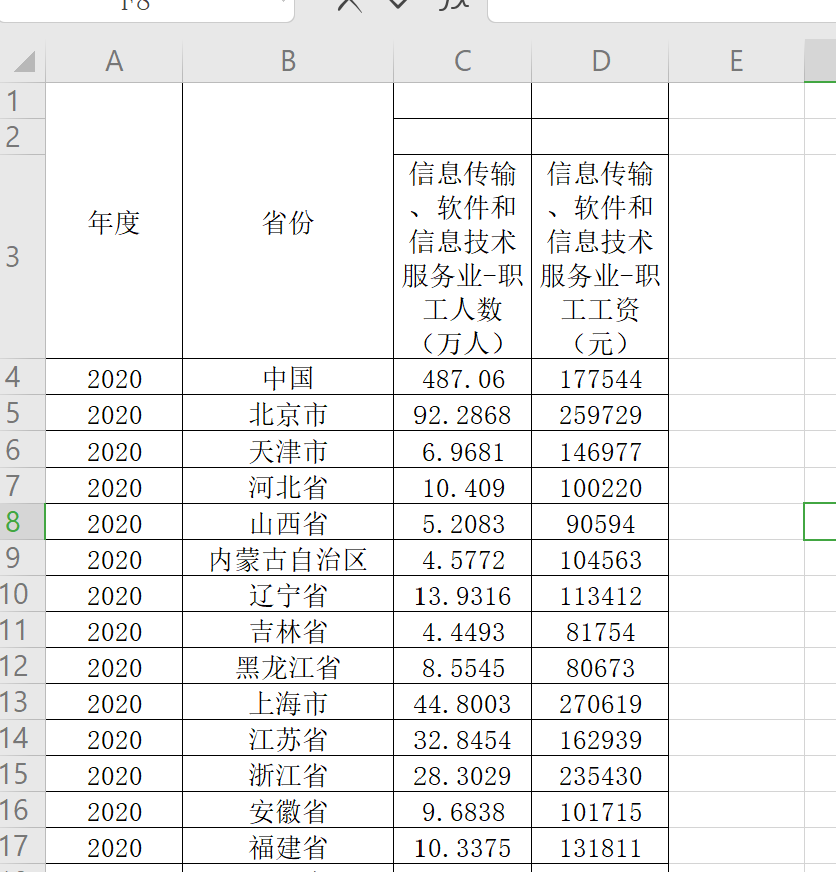Image resolution: width=836 pixels, height=872 pixels.
Task: Click cell containing 上海市
Action: [288, 702]
